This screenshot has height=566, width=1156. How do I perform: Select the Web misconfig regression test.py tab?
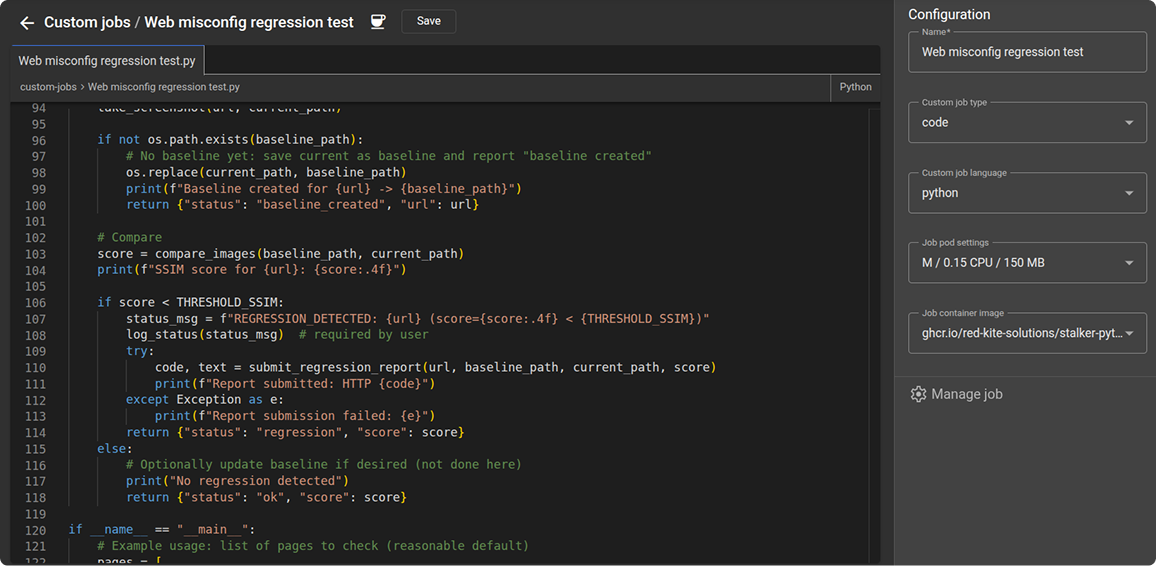(106, 61)
